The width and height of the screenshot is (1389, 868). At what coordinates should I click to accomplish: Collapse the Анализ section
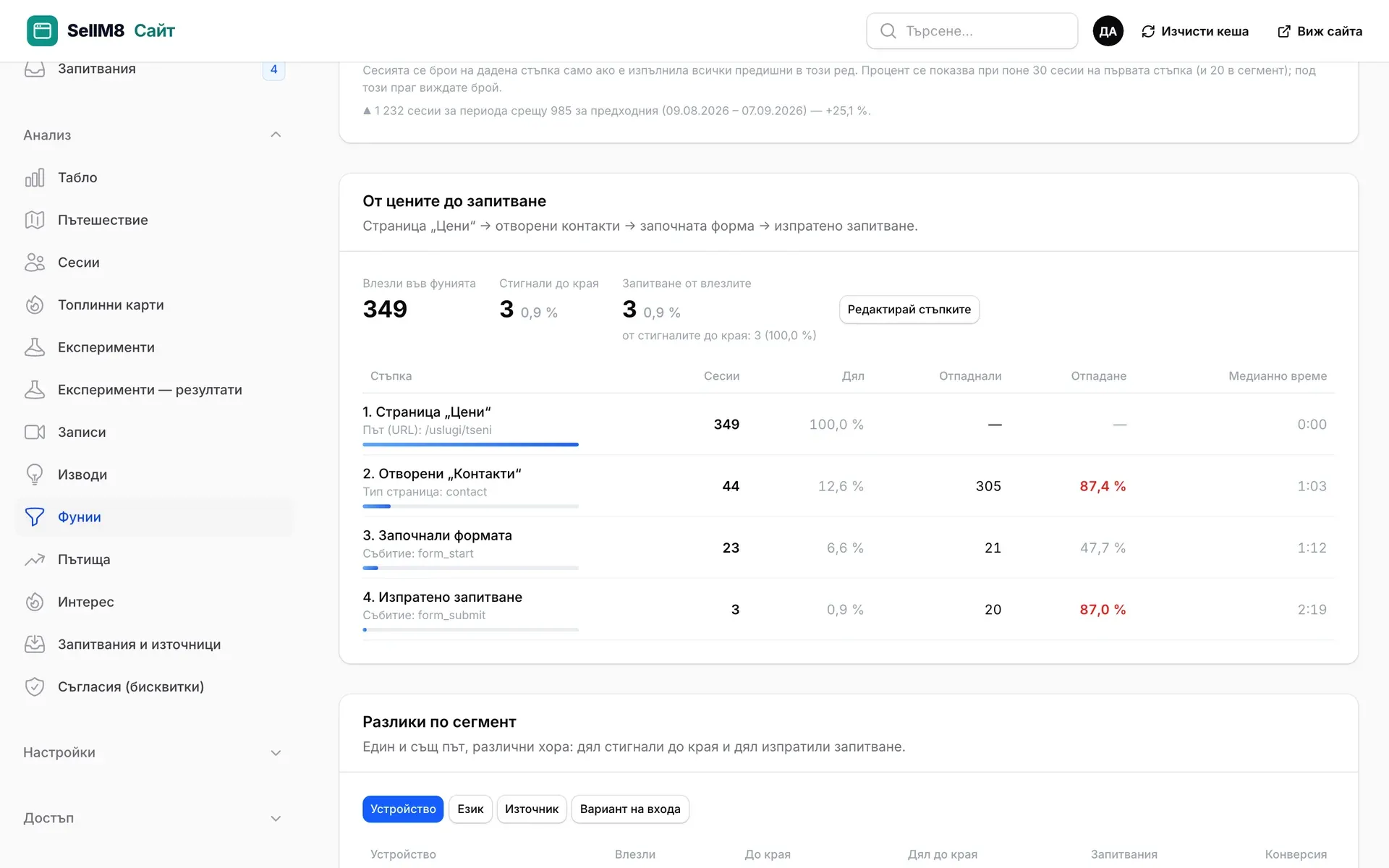pos(276,135)
